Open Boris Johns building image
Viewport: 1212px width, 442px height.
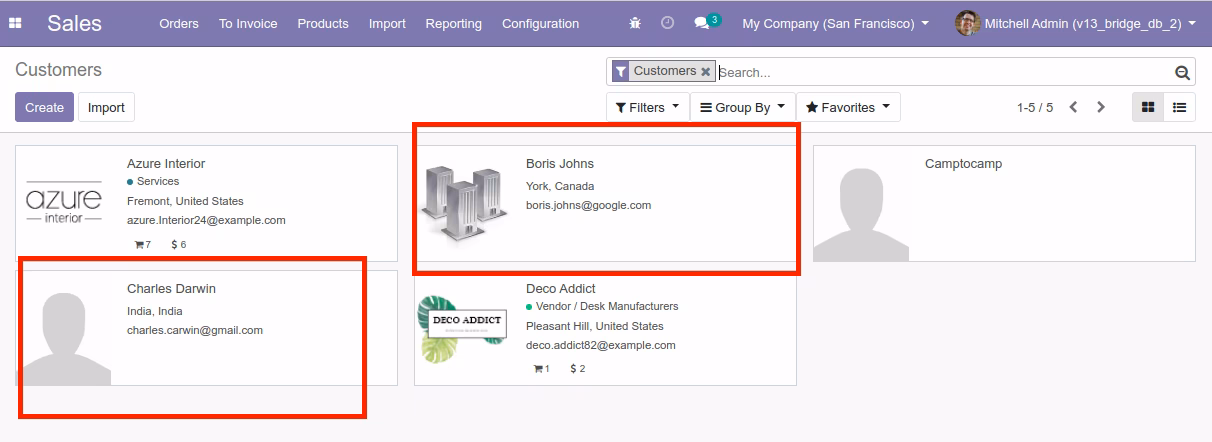pos(462,203)
